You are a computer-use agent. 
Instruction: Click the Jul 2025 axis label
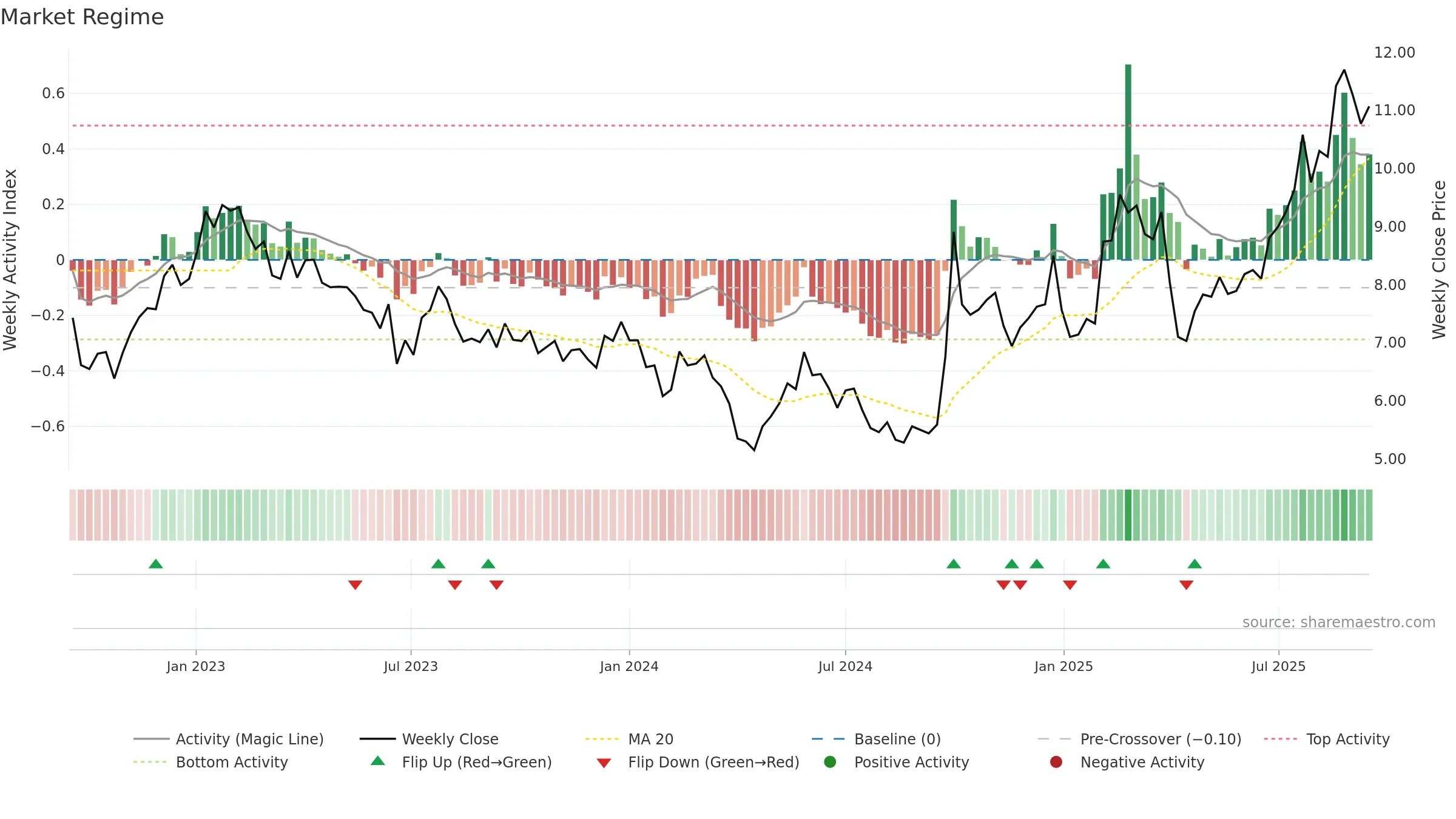click(1278, 666)
